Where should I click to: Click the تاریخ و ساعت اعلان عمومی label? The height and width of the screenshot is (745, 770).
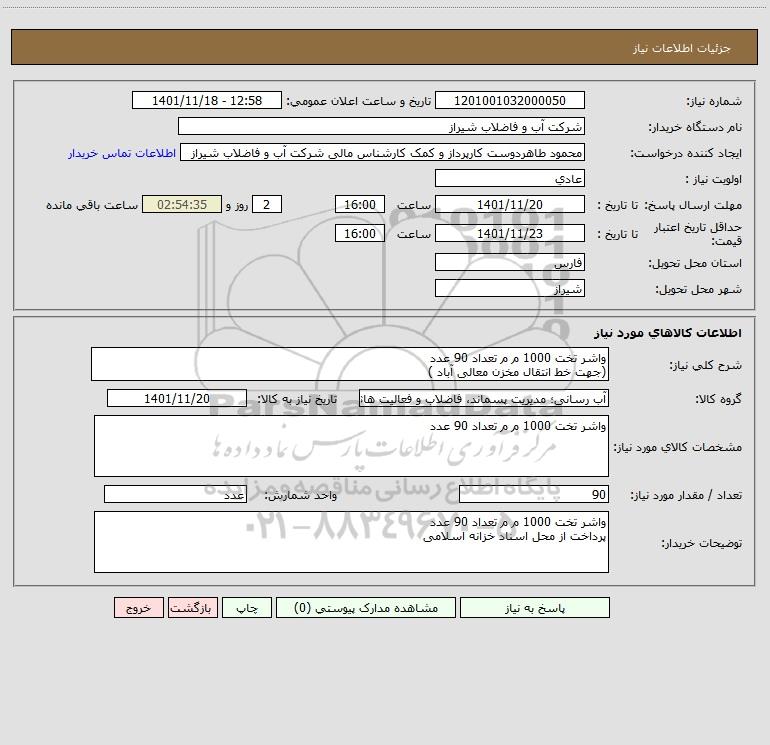click(x=359, y=101)
